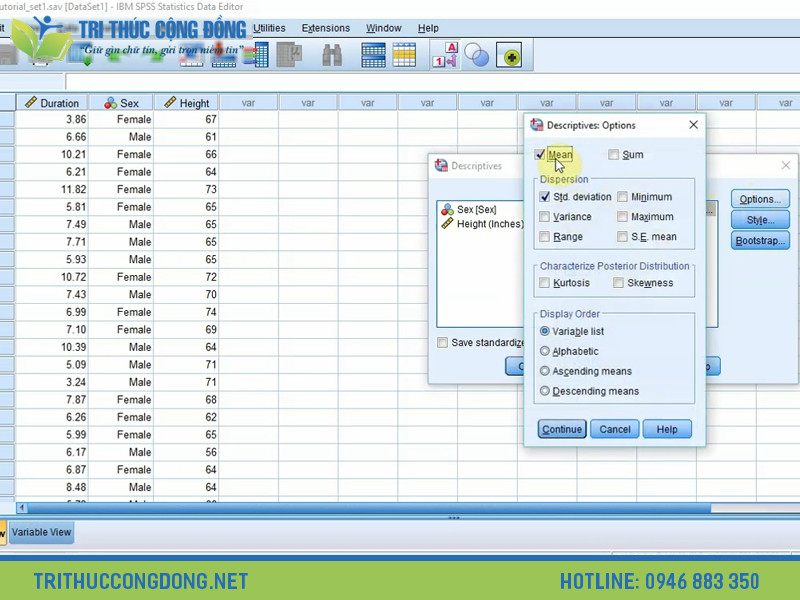This screenshot has width=800, height=600.
Task: Select Variable list display order
Action: 544,331
